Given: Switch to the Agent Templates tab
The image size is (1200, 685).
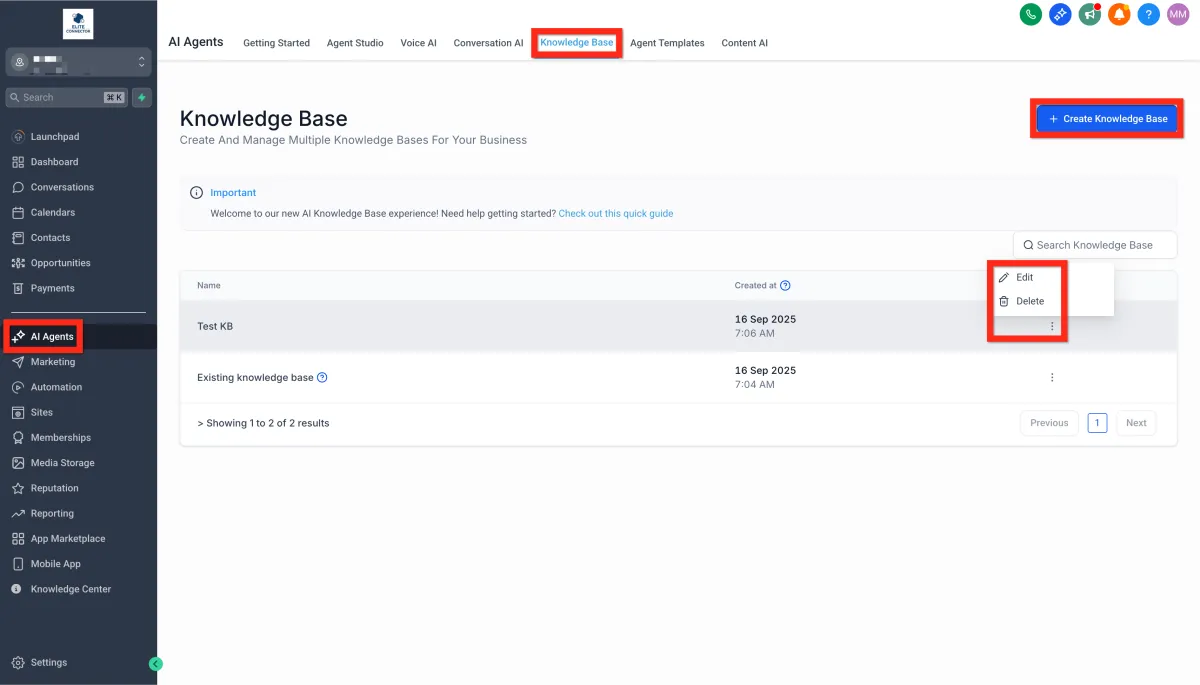Looking at the screenshot, I should coord(667,43).
